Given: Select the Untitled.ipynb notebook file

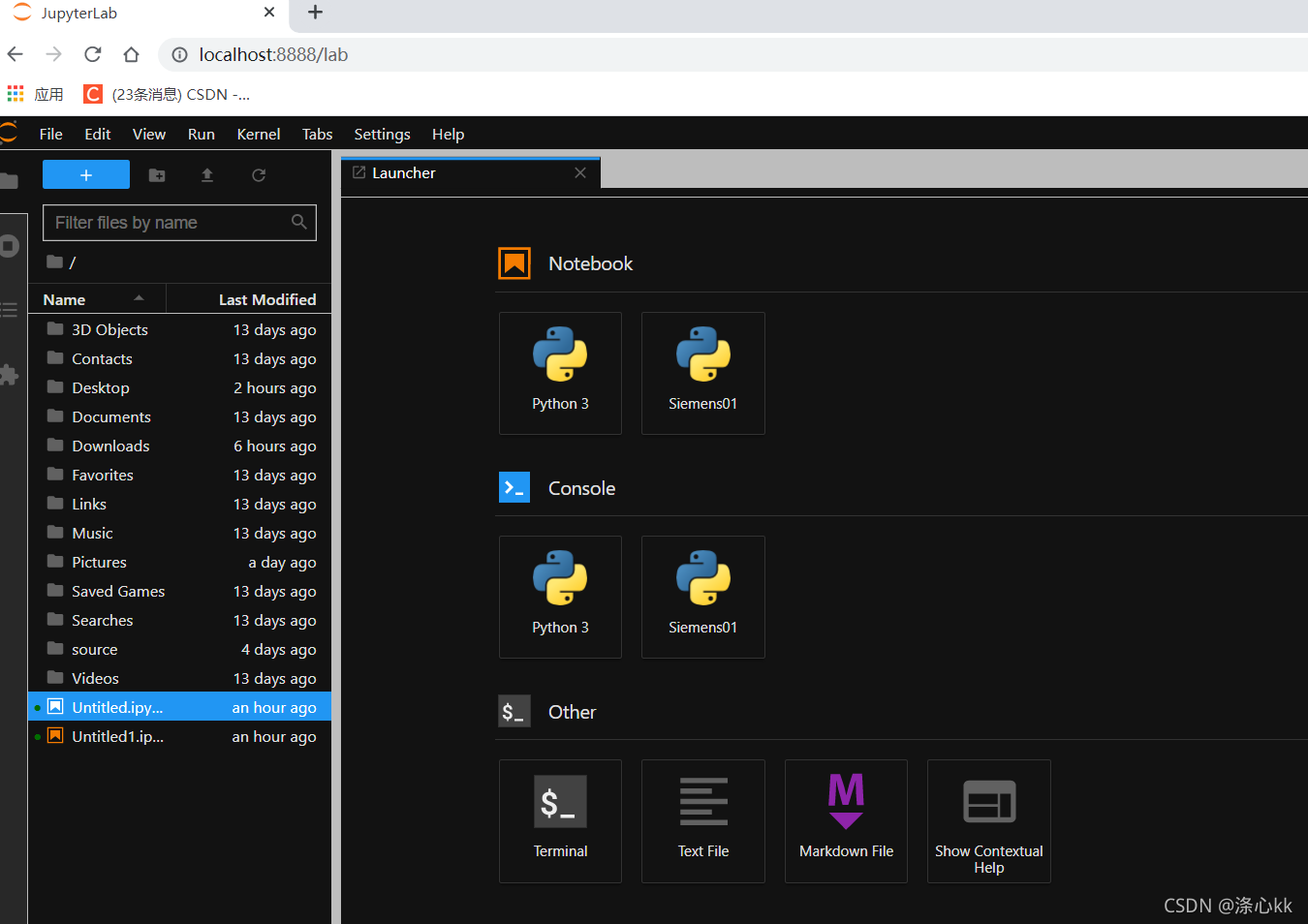Looking at the screenshot, I should point(180,707).
